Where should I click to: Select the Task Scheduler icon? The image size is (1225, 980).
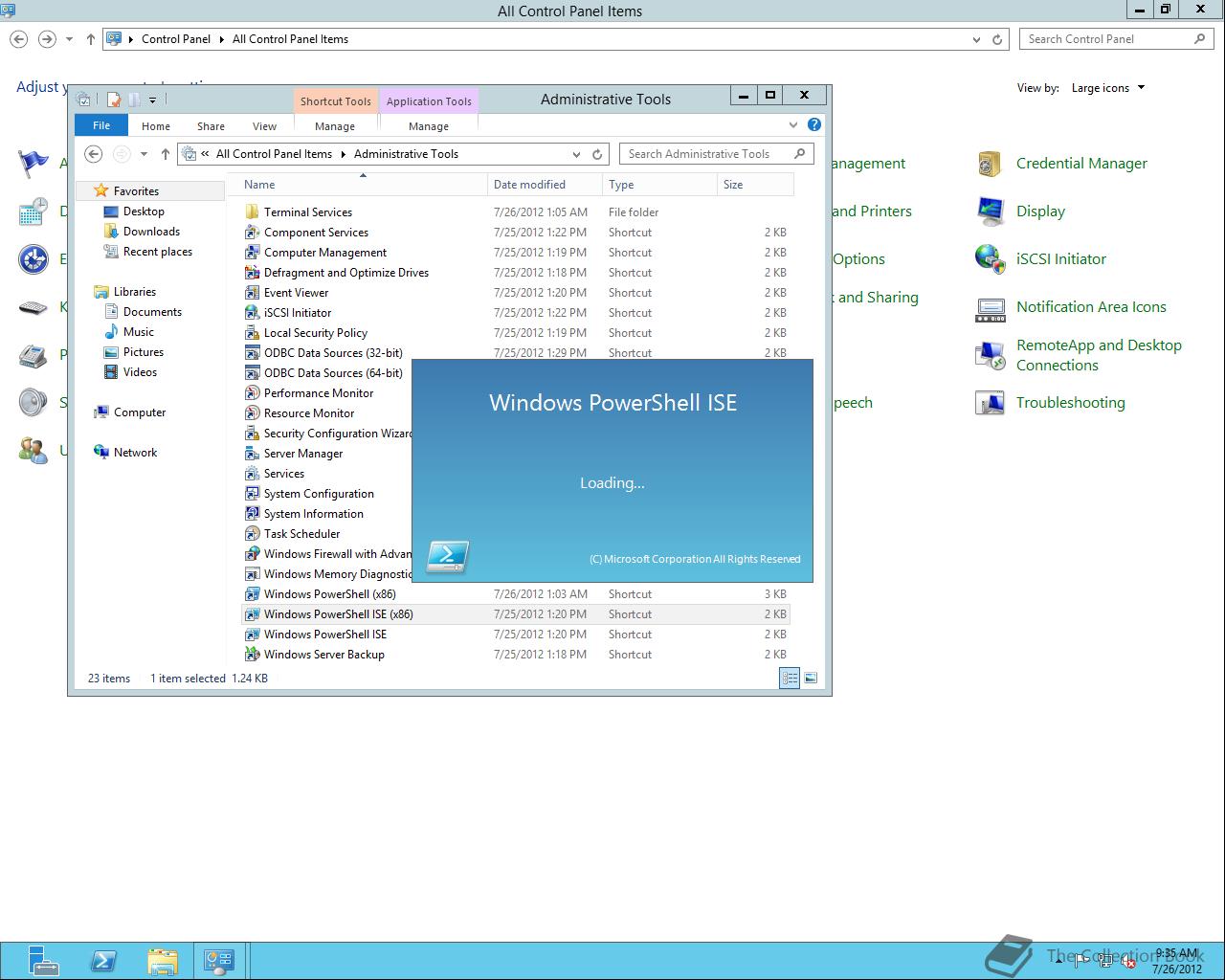pos(252,534)
